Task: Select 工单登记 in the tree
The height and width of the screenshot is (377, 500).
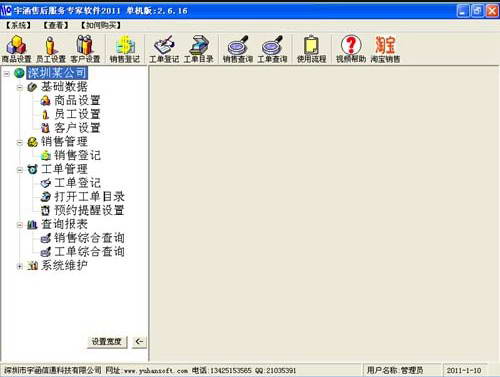Action: [x=77, y=183]
